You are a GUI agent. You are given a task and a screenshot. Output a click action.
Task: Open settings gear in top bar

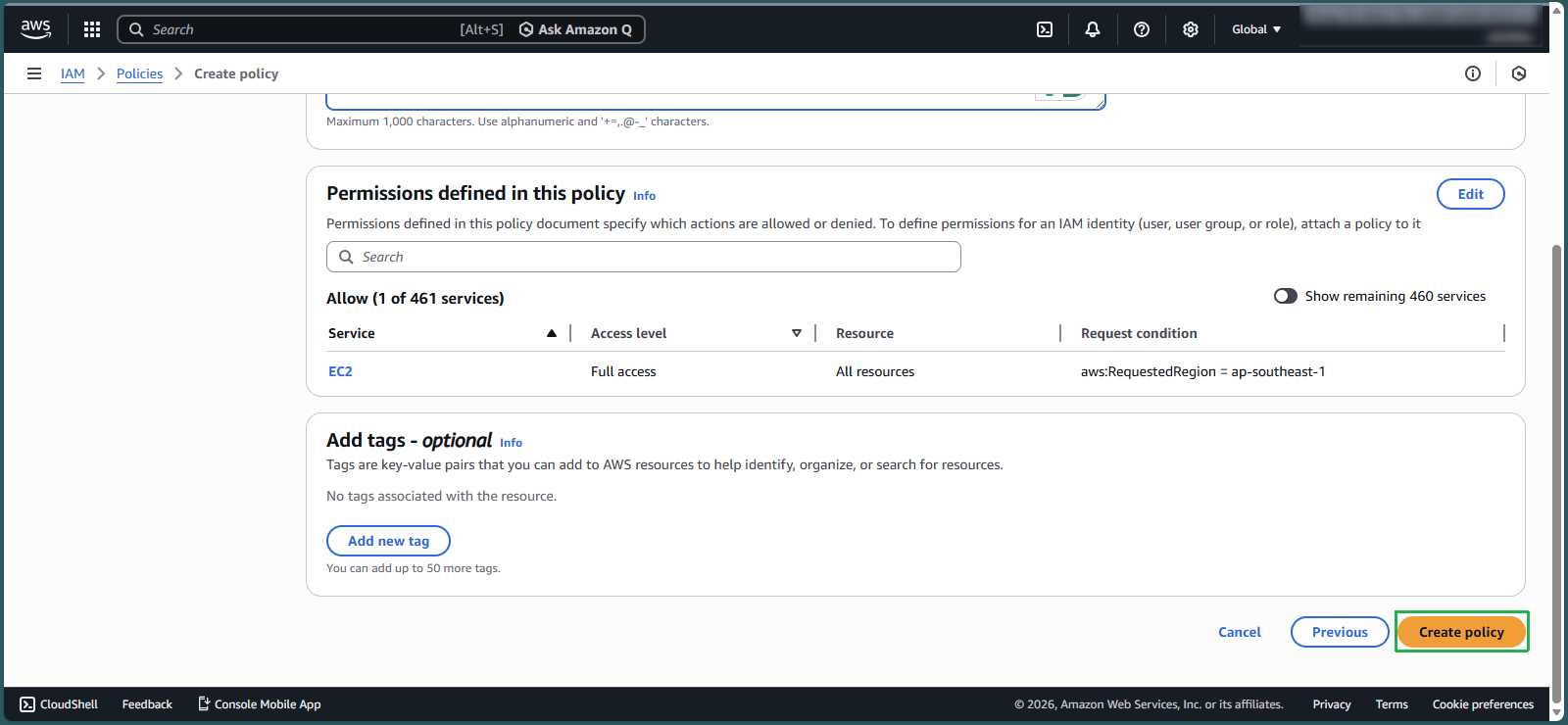(1191, 29)
